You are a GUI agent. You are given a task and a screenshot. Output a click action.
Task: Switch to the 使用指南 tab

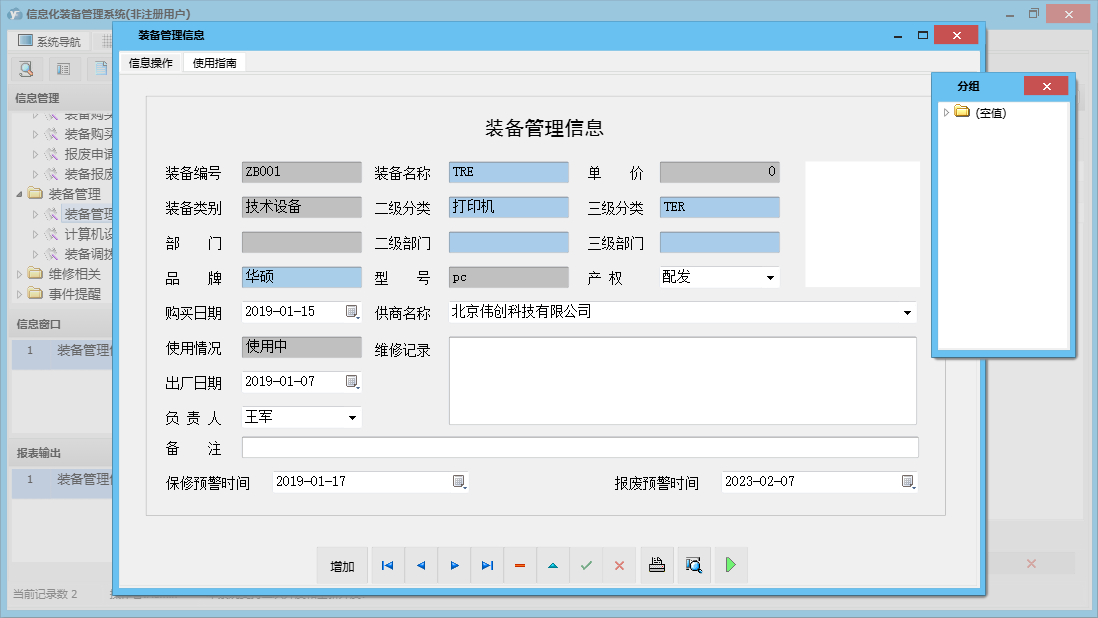pyautogui.click(x=214, y=61)
